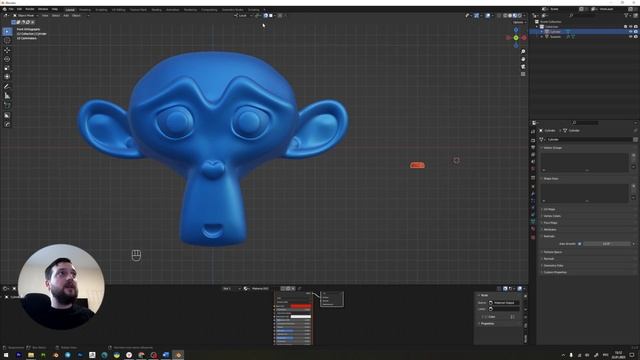Click the viewport pan hand gizmo

pyautogui.click(x=523, y=59)
